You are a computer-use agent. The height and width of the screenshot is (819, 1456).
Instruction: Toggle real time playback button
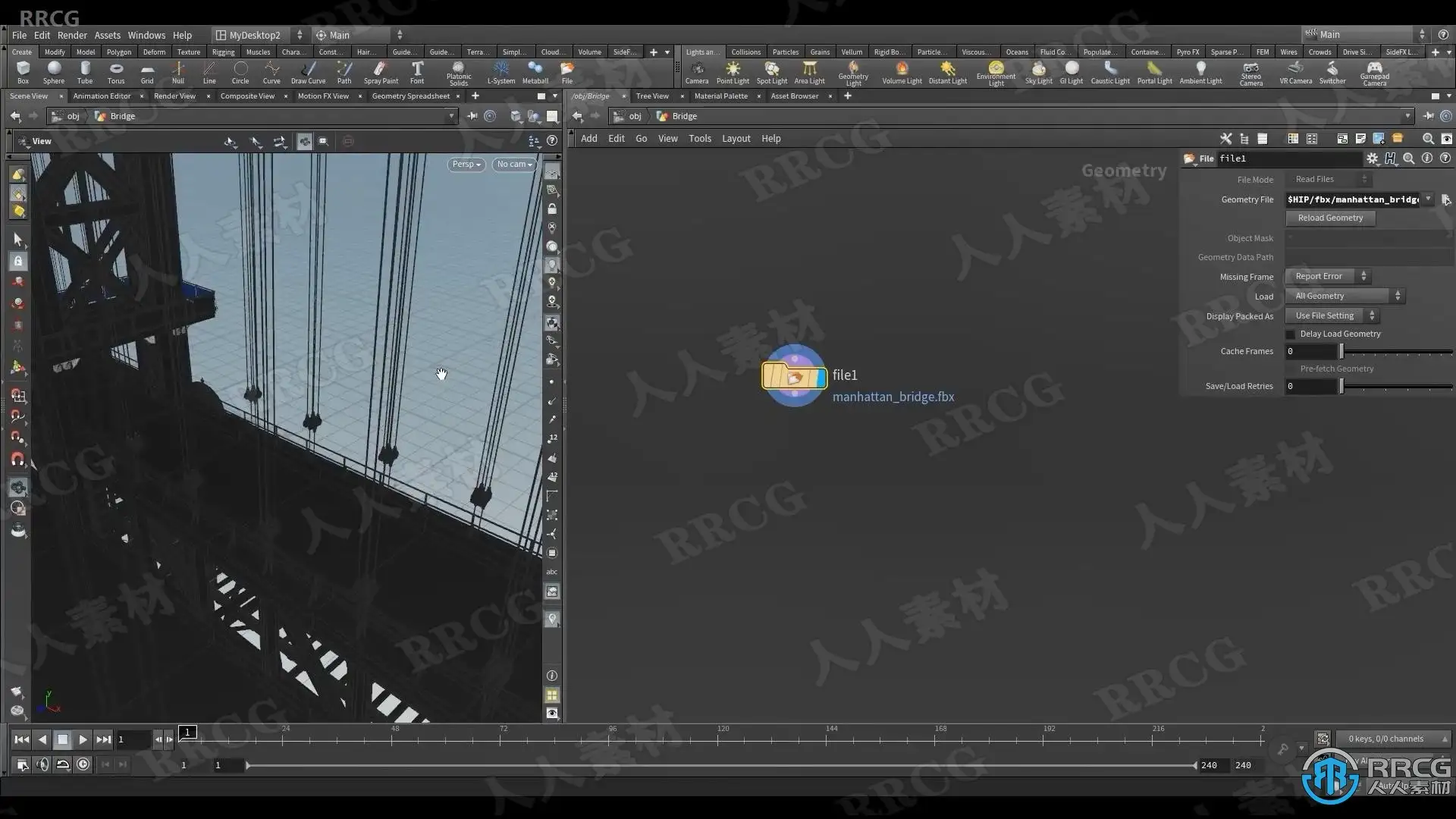tap(83, 764)
